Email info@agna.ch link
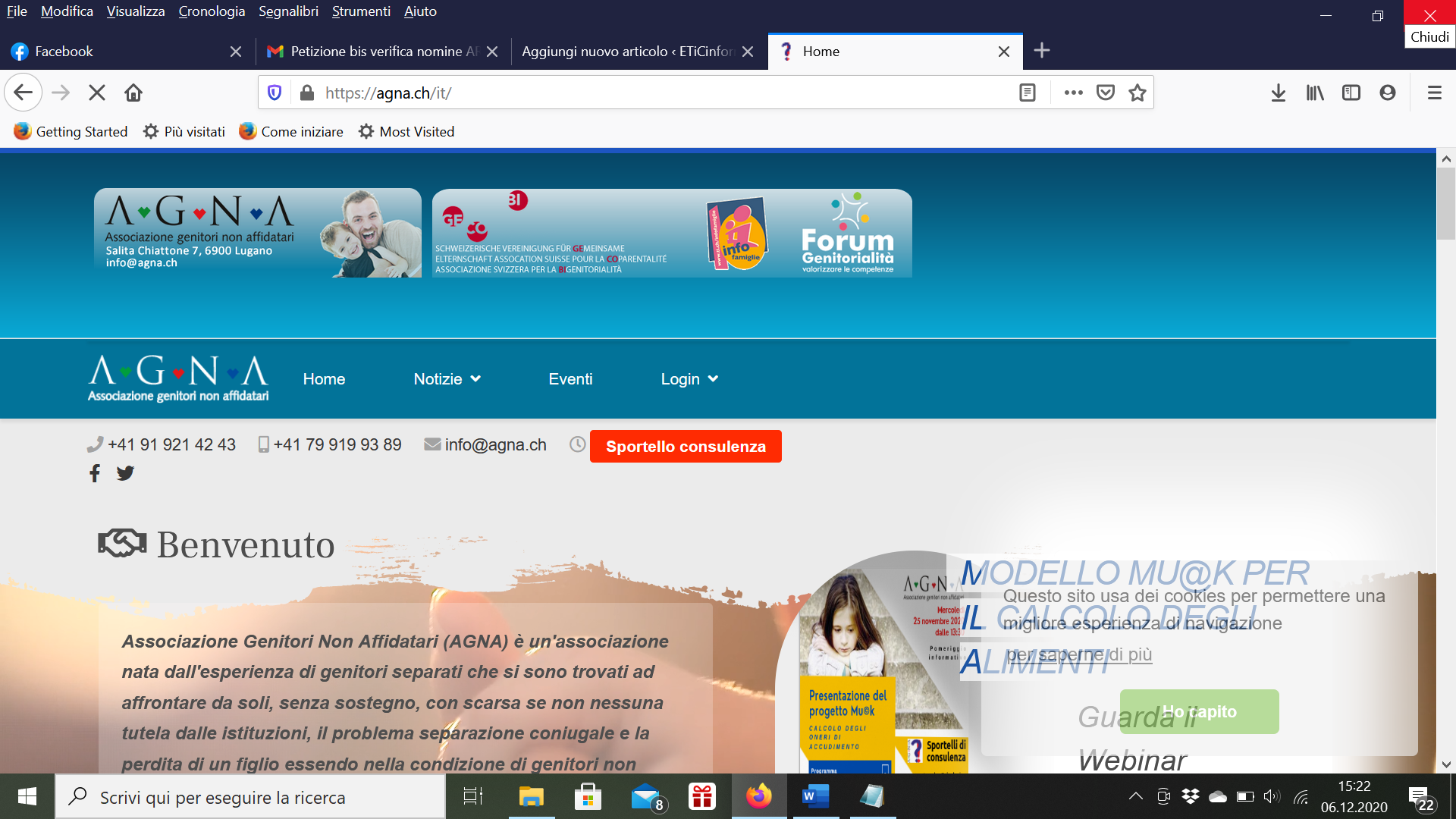 coord(495,444)
